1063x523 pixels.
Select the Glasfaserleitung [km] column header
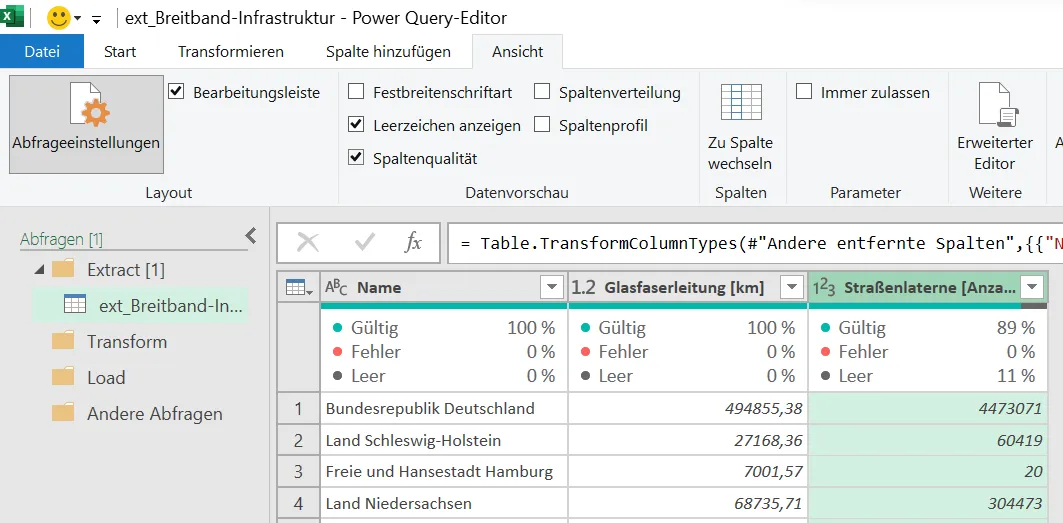(x=688, y=288)
